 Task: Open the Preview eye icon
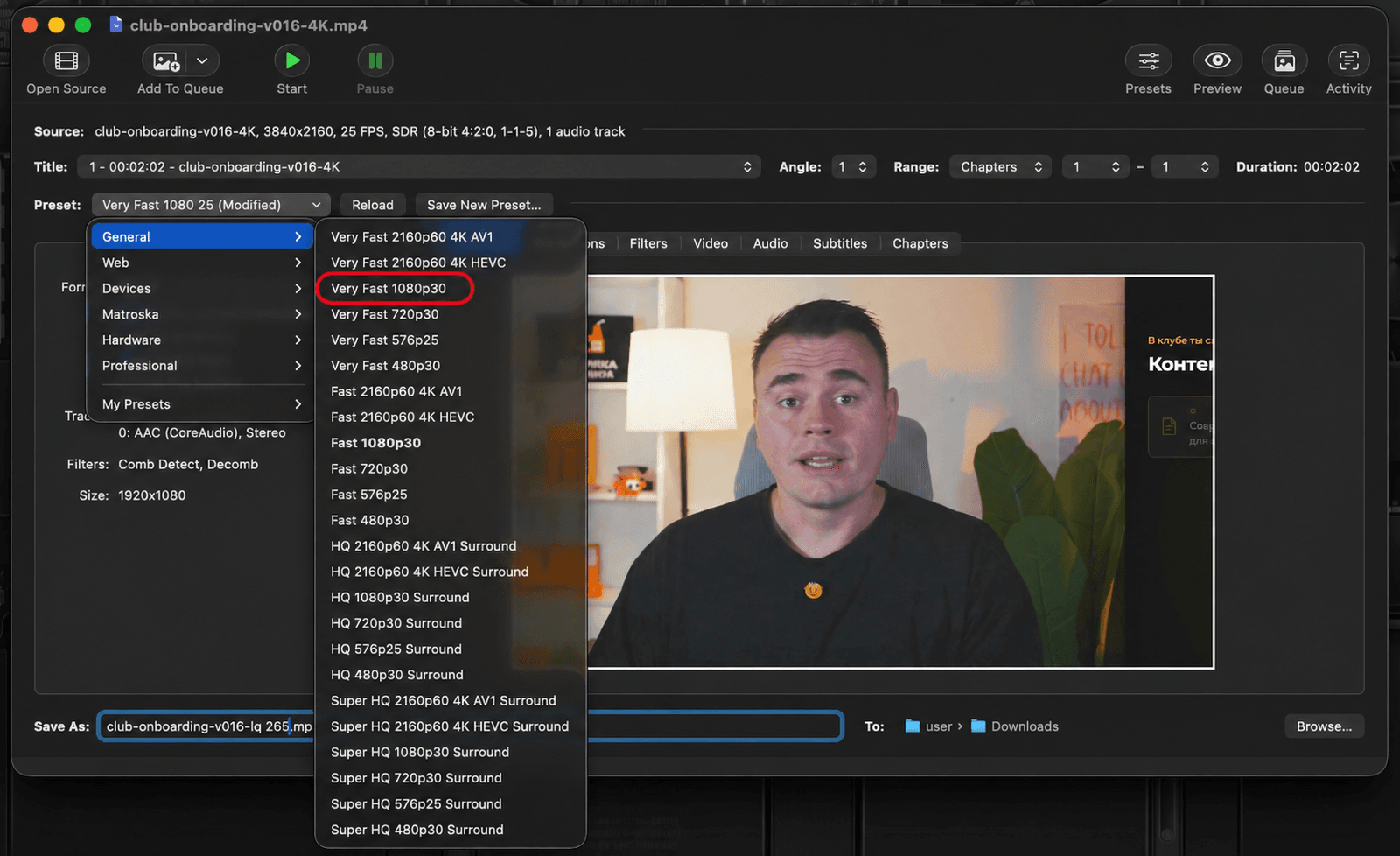coord(1217,60)
